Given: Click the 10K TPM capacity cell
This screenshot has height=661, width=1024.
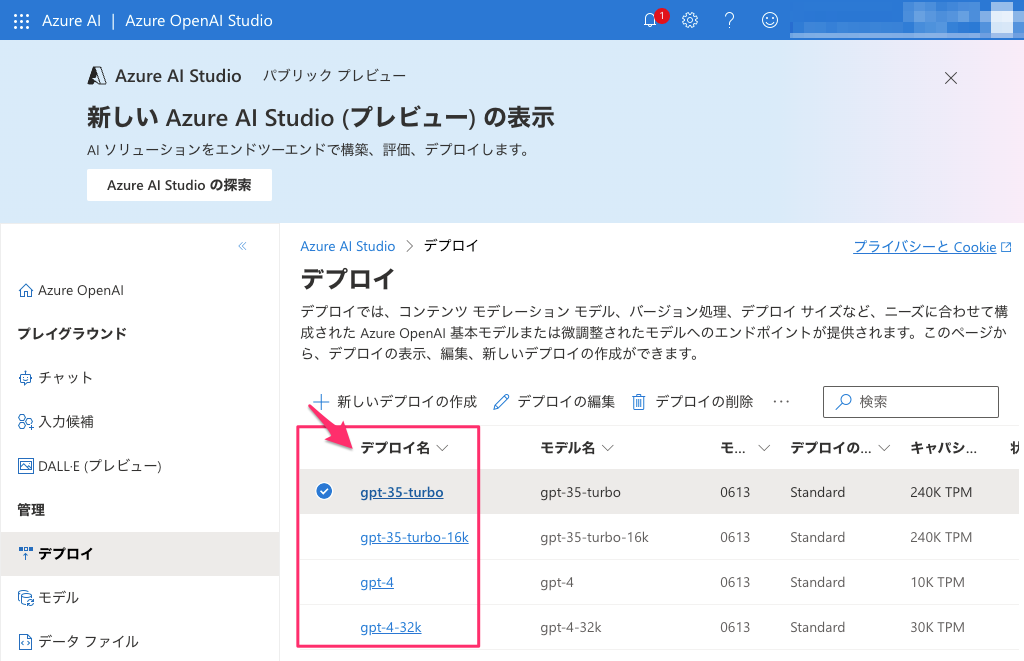Looking at the screenshot, I should click(x=938, y=583).
